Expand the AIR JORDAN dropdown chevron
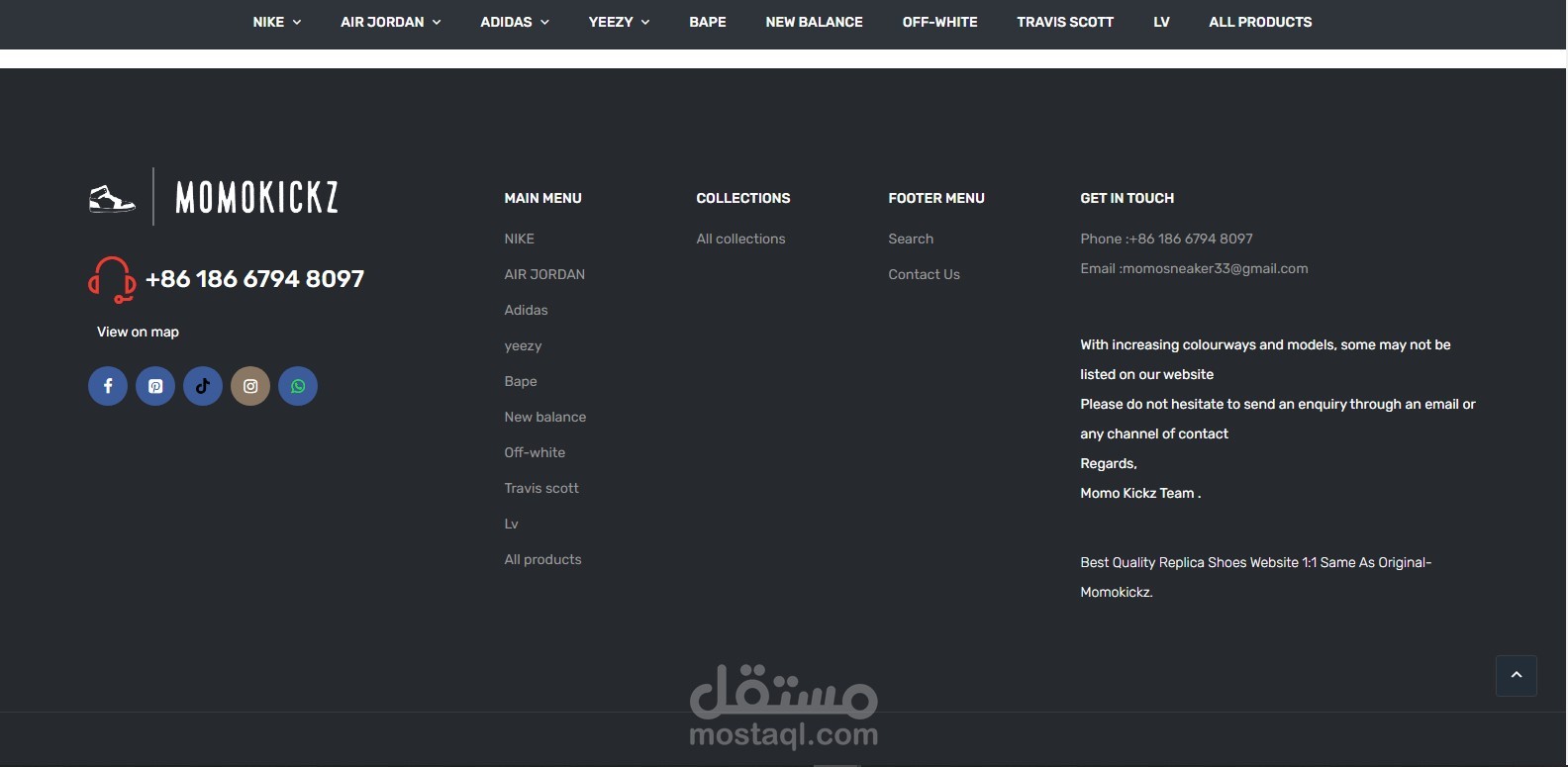 [437, 22]
